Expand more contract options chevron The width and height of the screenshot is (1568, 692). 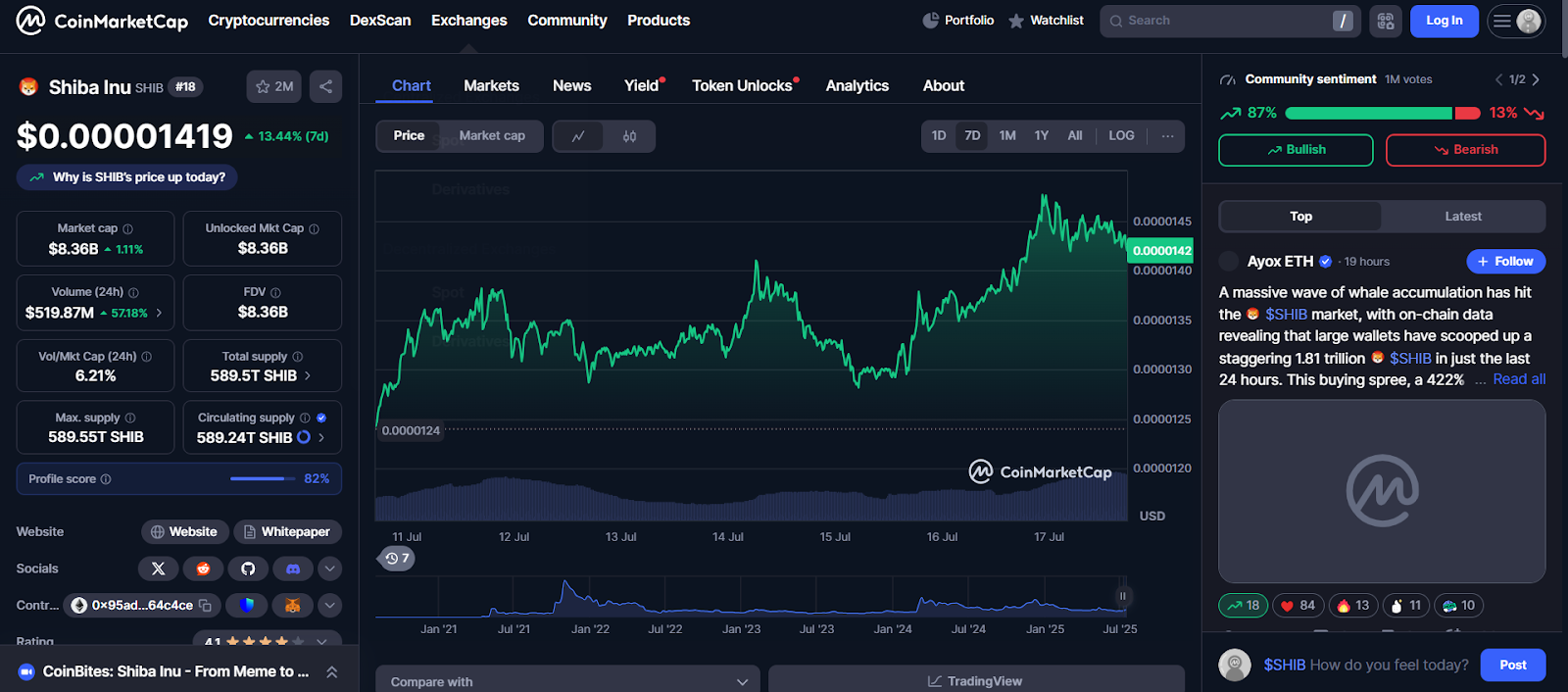(330, 606)
